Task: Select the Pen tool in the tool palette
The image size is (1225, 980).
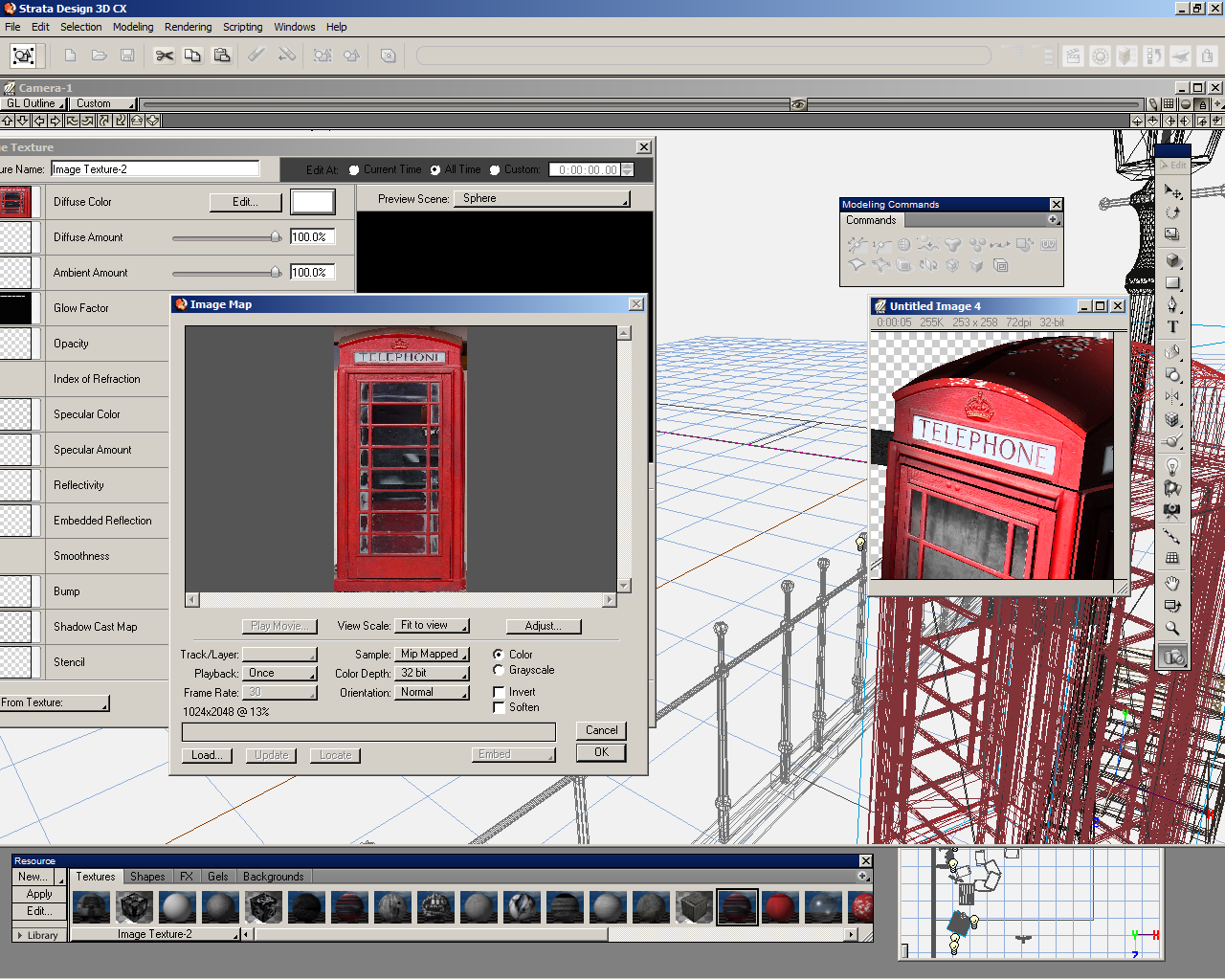Action: [1172, 304]
